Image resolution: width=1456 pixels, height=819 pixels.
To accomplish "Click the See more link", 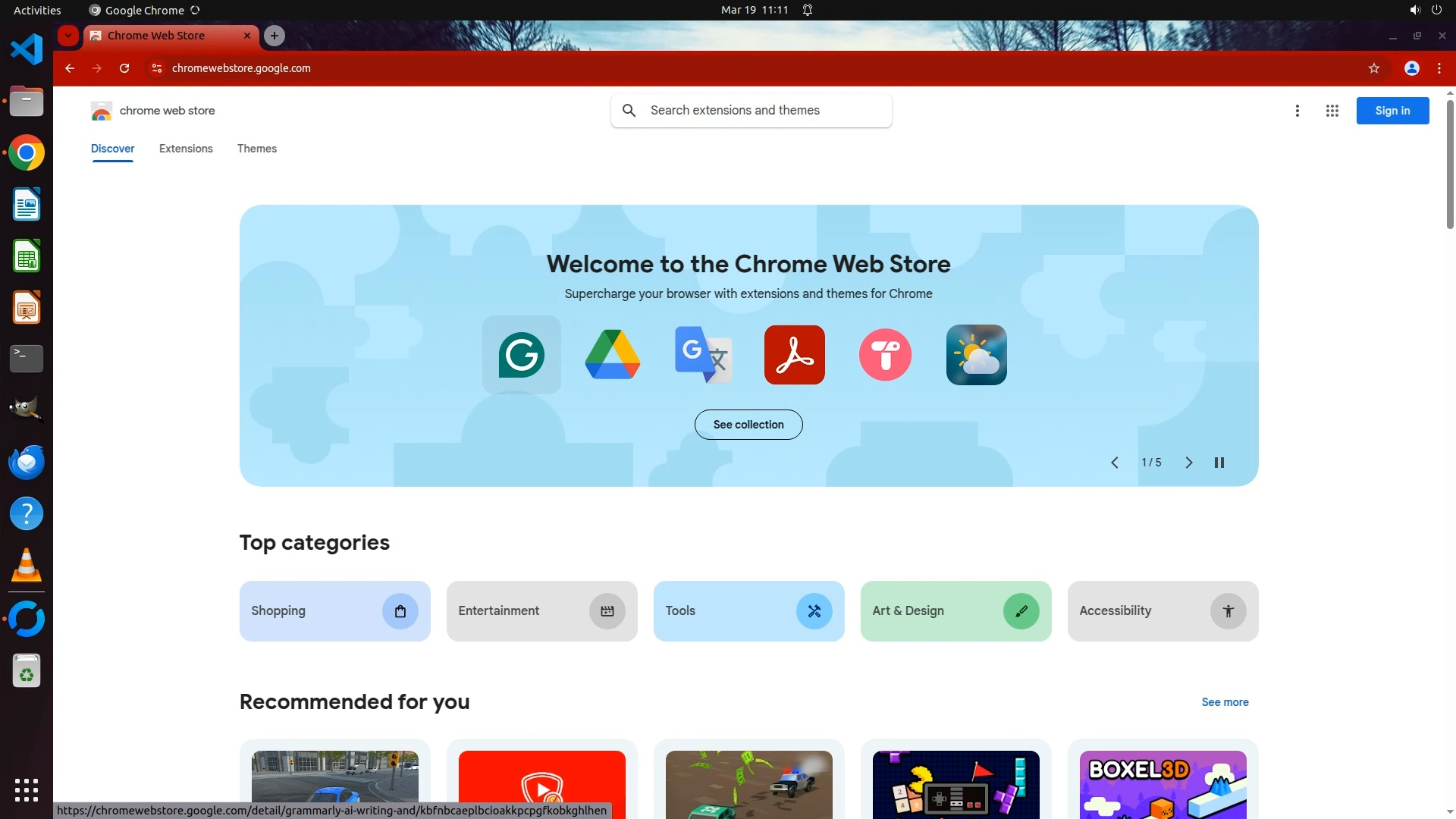I will pos(1225,702).
